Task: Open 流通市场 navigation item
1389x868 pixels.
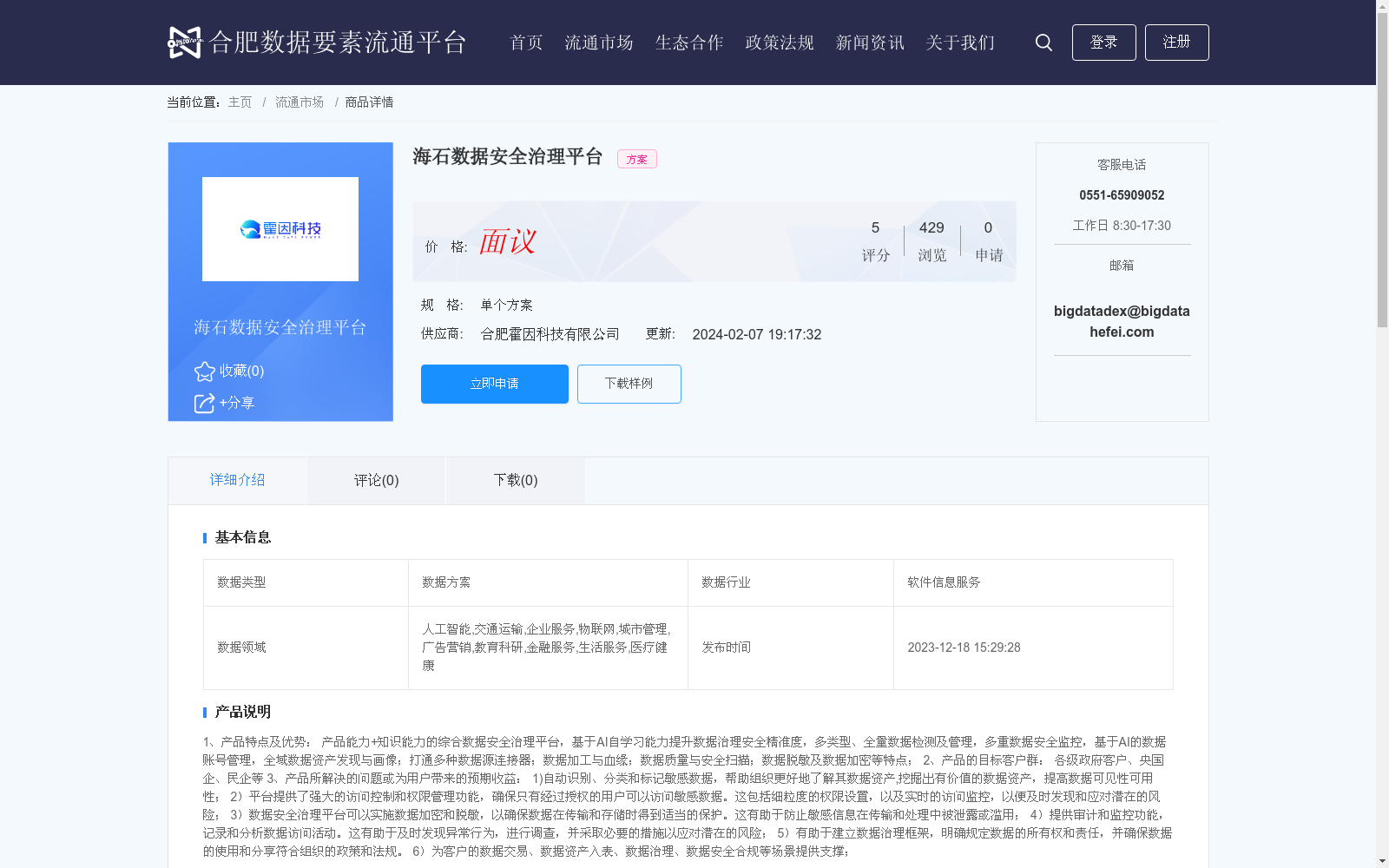Action: [599, 43]
